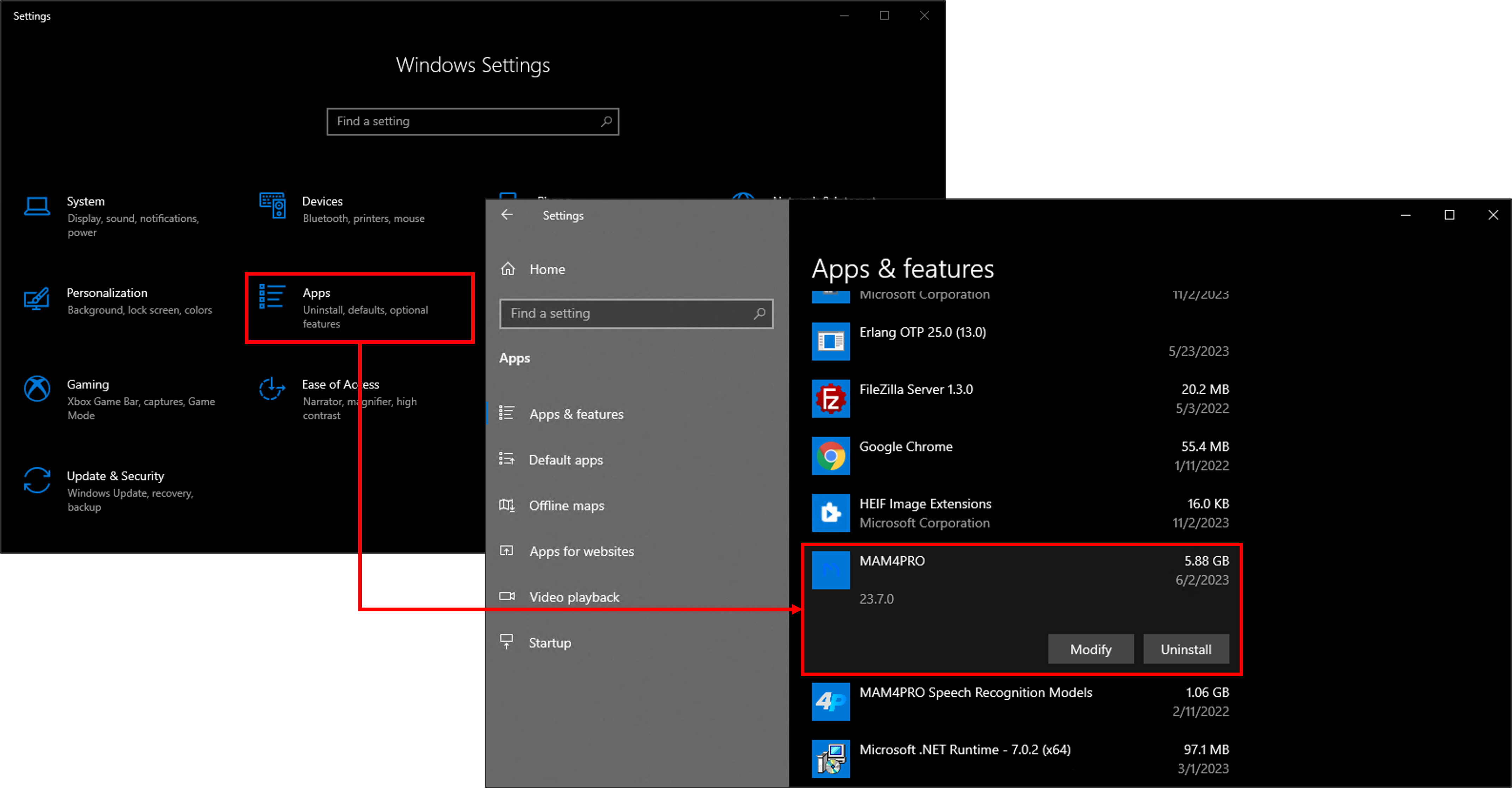Close the Apps & features window
This screenshot has width=1512, height=788.
[1493, 215]
